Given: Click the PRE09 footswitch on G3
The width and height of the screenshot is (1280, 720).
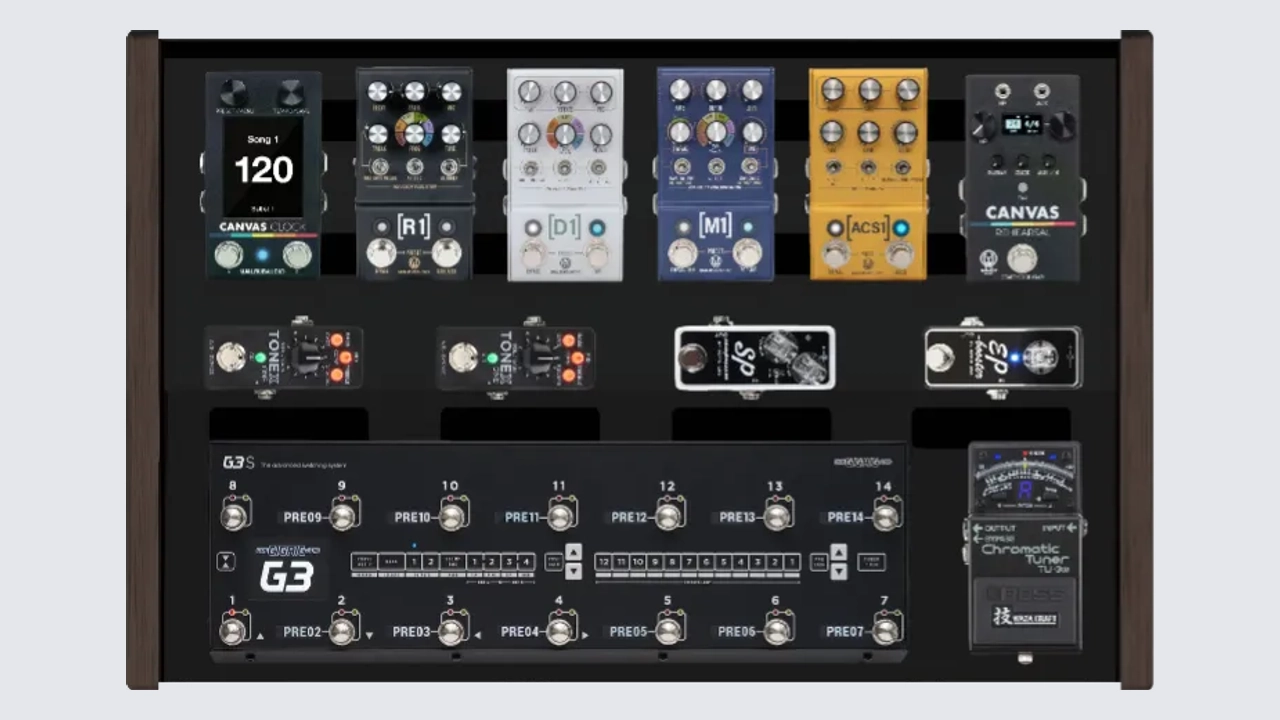Looking at the screenshot, I should [x=343, y=515].
